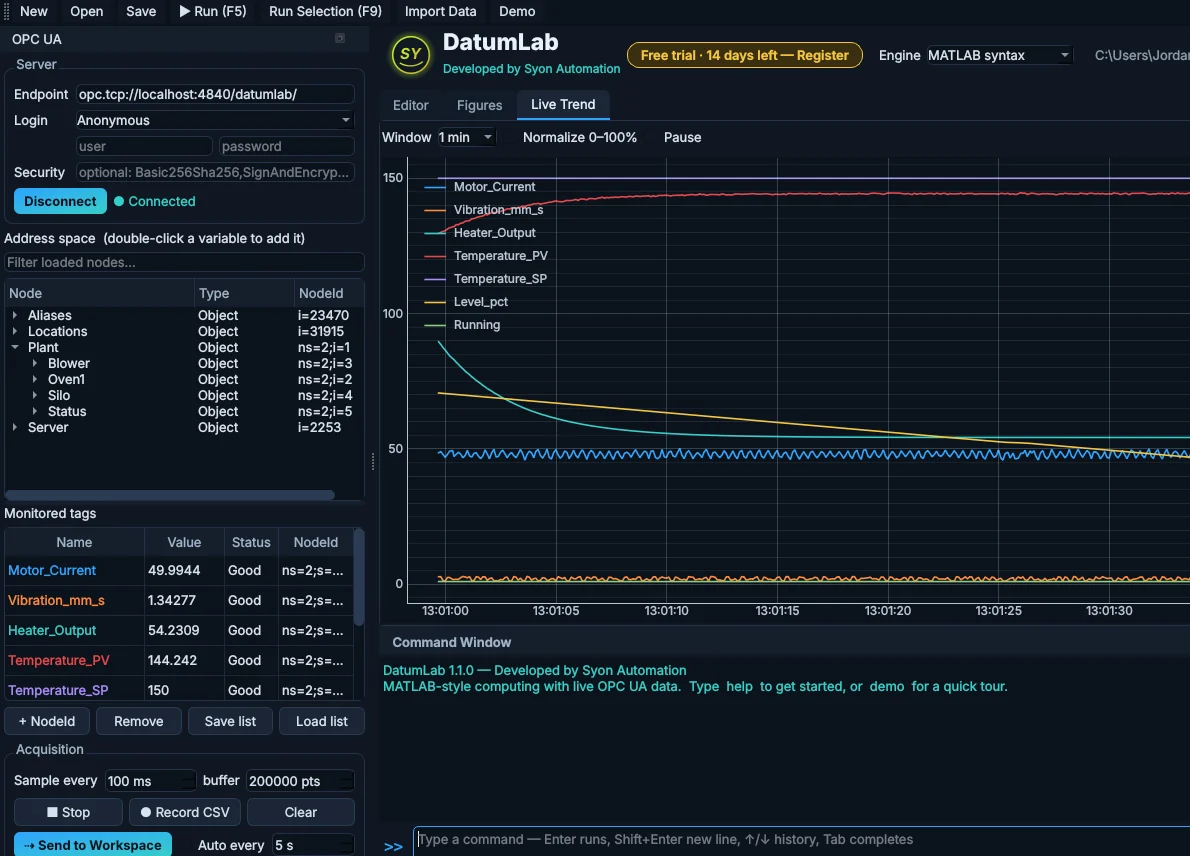Toggle Normalize 0–100% on the trend

pos(580,137)
